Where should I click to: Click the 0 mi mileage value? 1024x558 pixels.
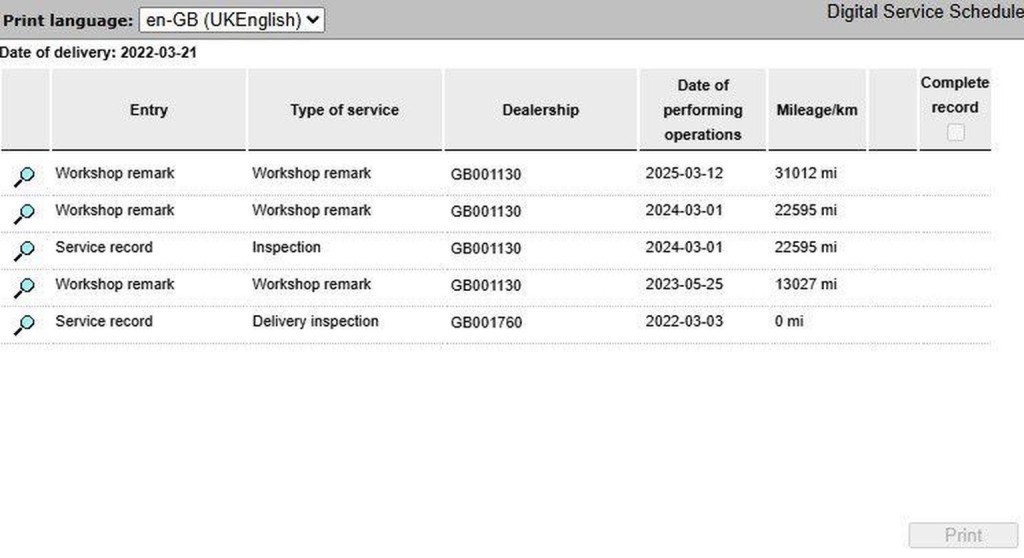click(789, 321)
